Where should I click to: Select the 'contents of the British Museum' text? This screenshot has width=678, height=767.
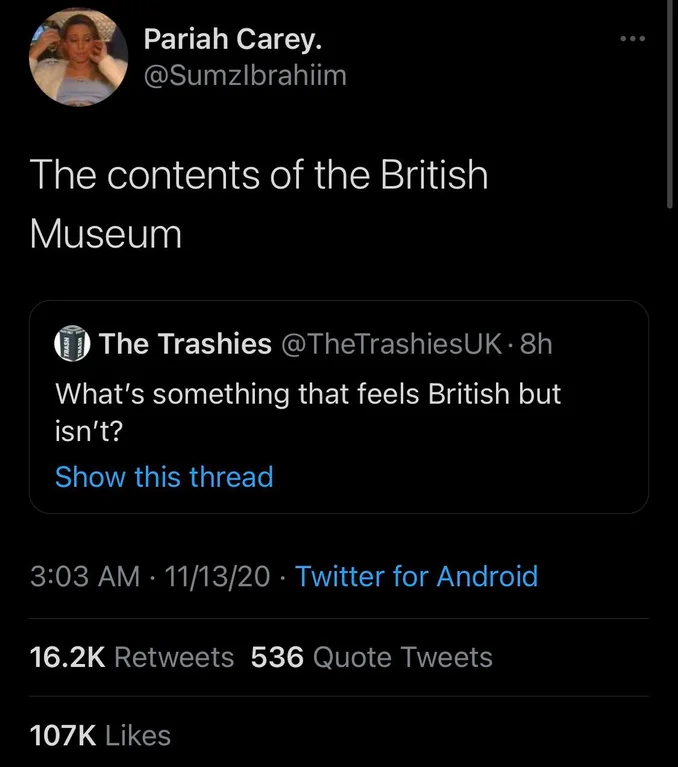point(259,204)
